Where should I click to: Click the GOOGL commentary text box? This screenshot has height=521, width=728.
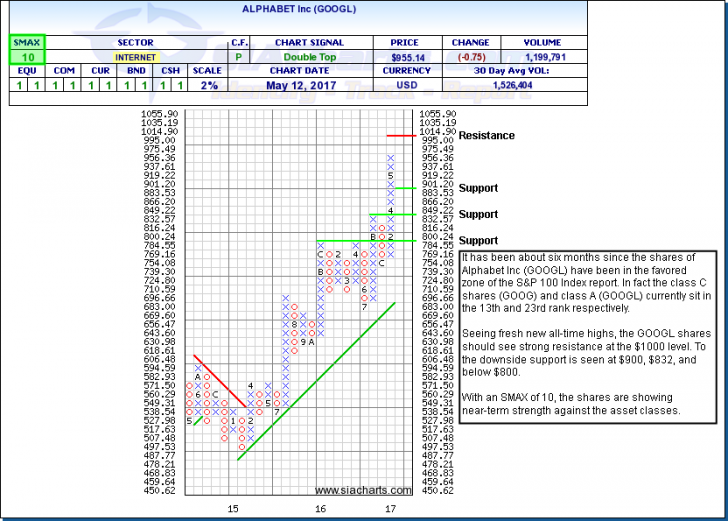[586, 336]
